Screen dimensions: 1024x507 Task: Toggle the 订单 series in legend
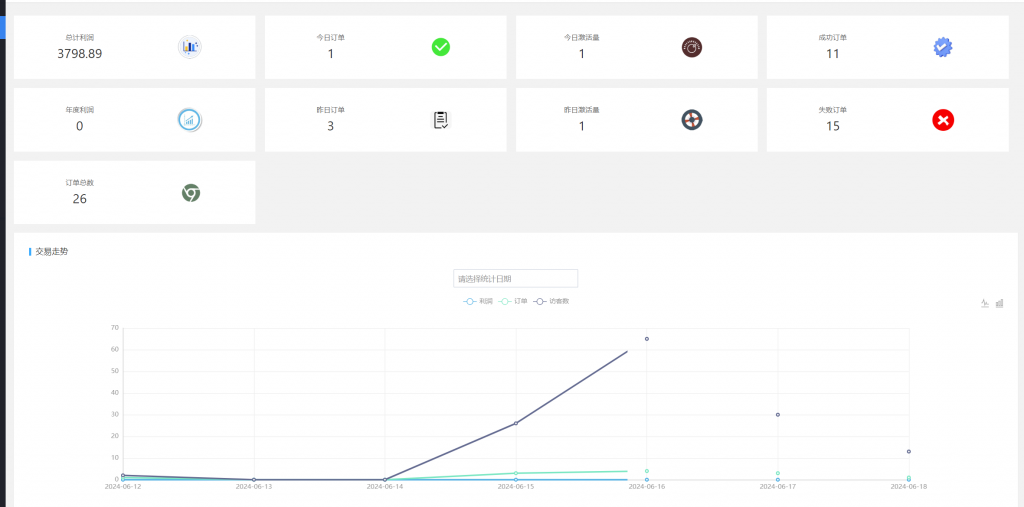(514, 301)
